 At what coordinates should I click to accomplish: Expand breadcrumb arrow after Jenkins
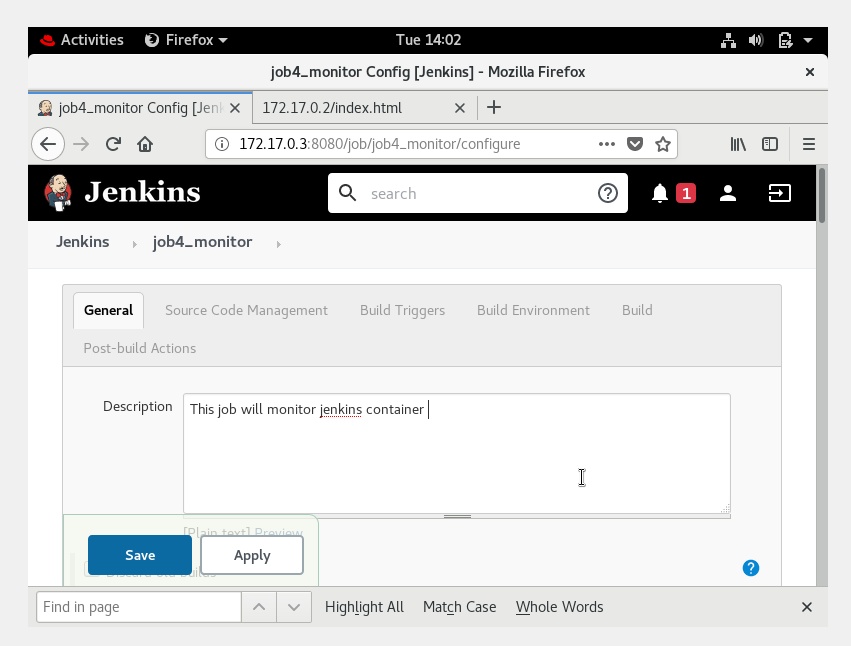click(135, 244)
